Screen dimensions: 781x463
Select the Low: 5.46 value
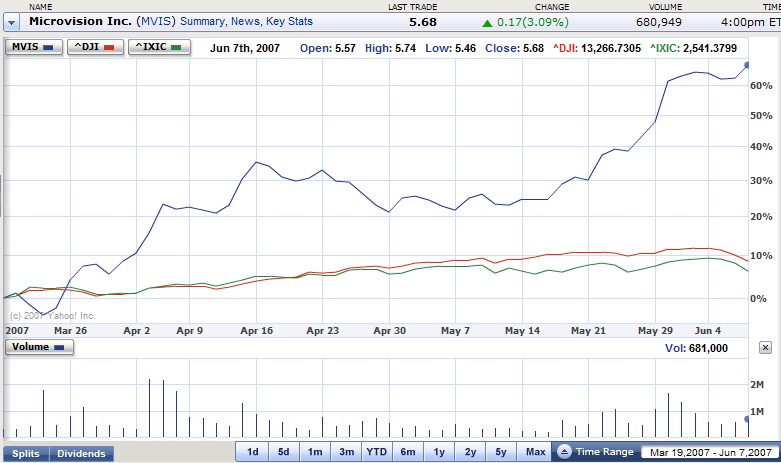click(x=450, y=48)
